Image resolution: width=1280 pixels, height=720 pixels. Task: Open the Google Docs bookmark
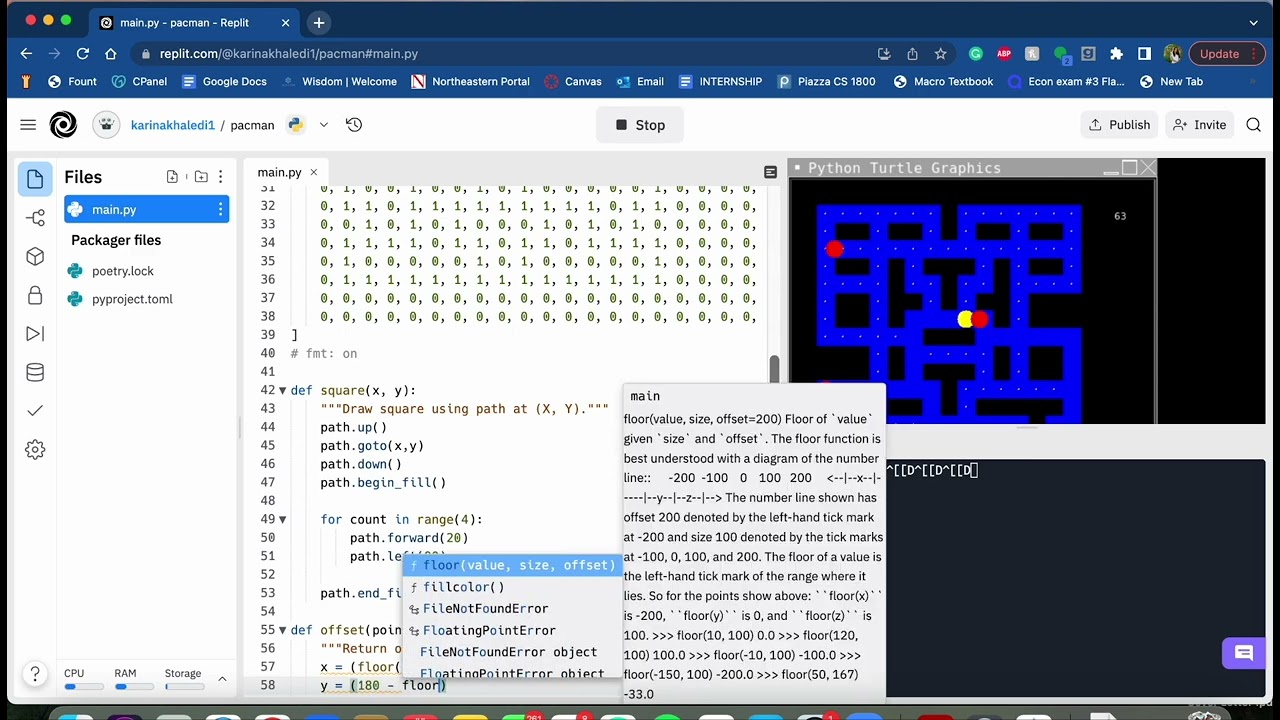pos(224,82)
